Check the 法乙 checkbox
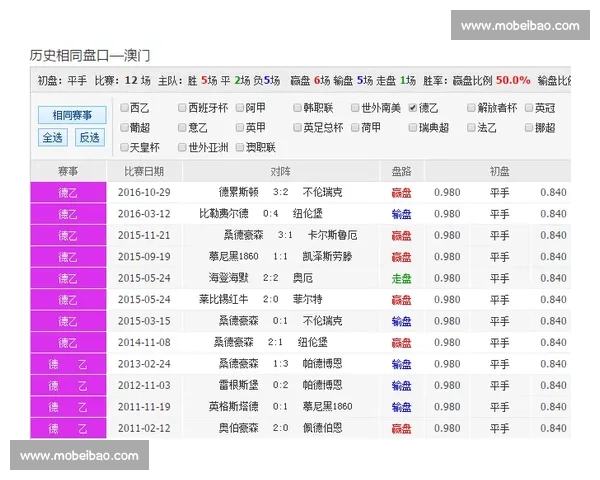600x480 pixels. pyautogui.click(x=471, y=127)
